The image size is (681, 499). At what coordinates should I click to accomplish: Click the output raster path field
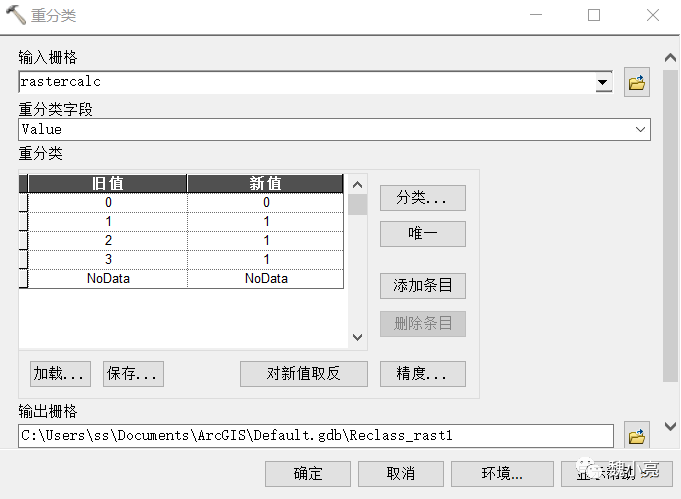pyautogui.click(x=316, y=436)
